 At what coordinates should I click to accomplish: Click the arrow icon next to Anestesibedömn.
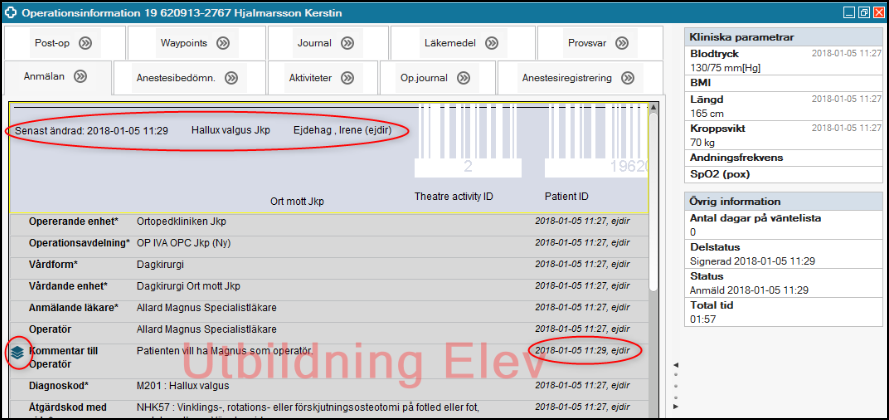click(x=231, y=78)
